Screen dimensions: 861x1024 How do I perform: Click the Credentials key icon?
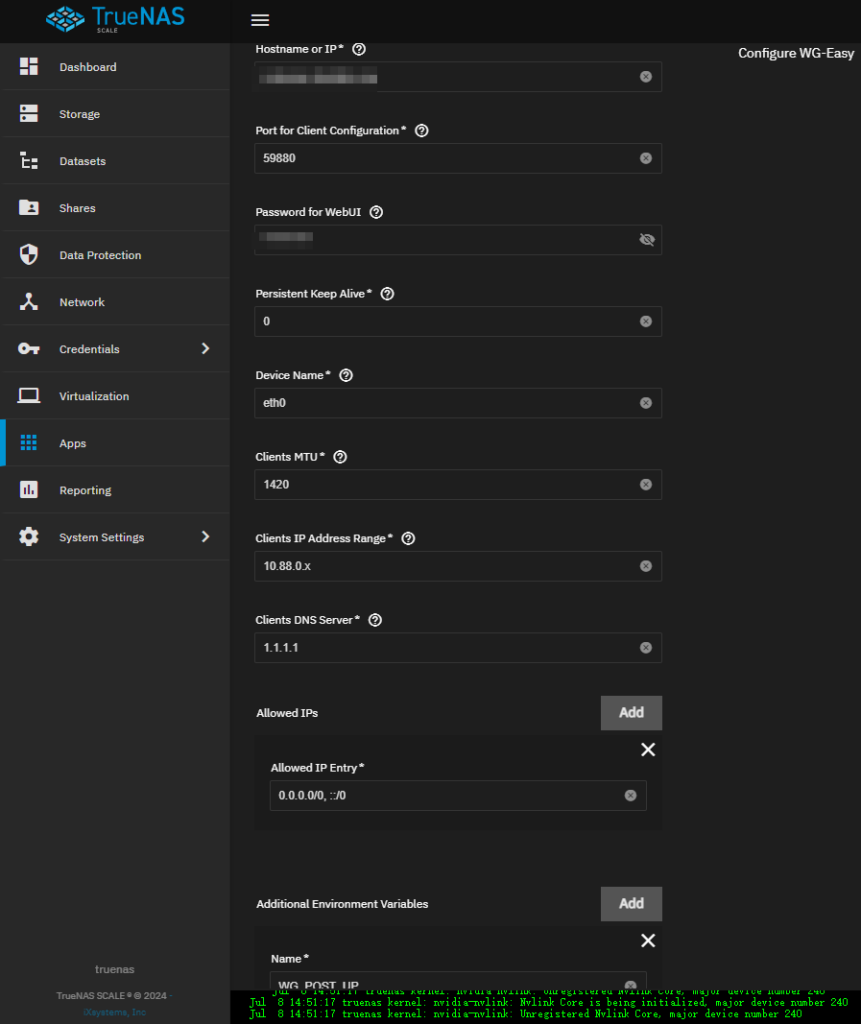[29, 349]
